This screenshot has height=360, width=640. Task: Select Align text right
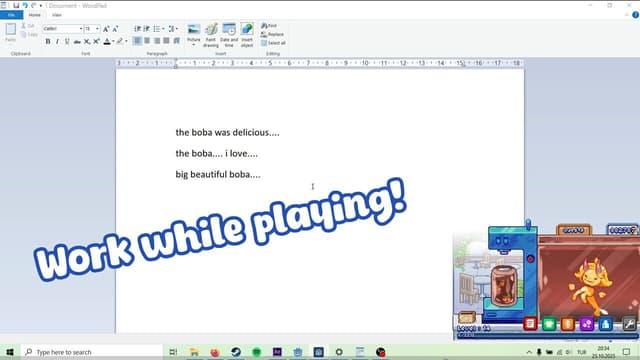click(x=157, y=41)
